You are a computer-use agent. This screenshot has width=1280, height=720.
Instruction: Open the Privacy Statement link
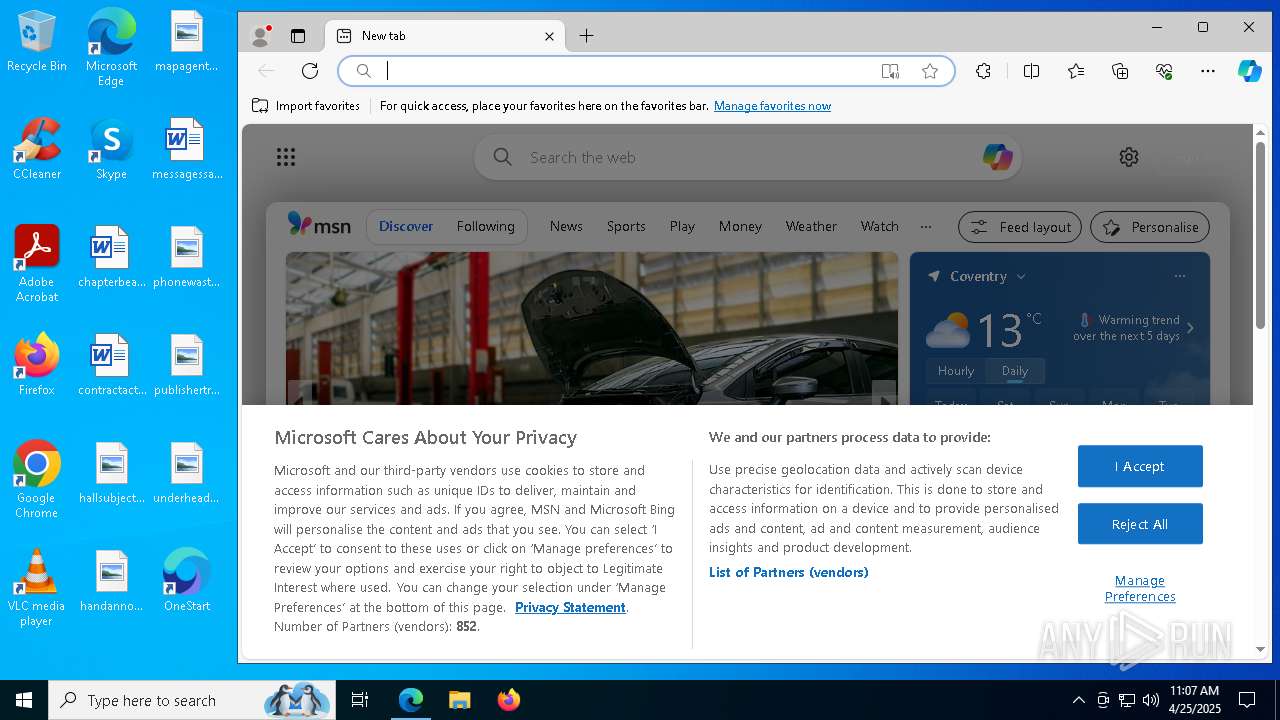[570, 607]
